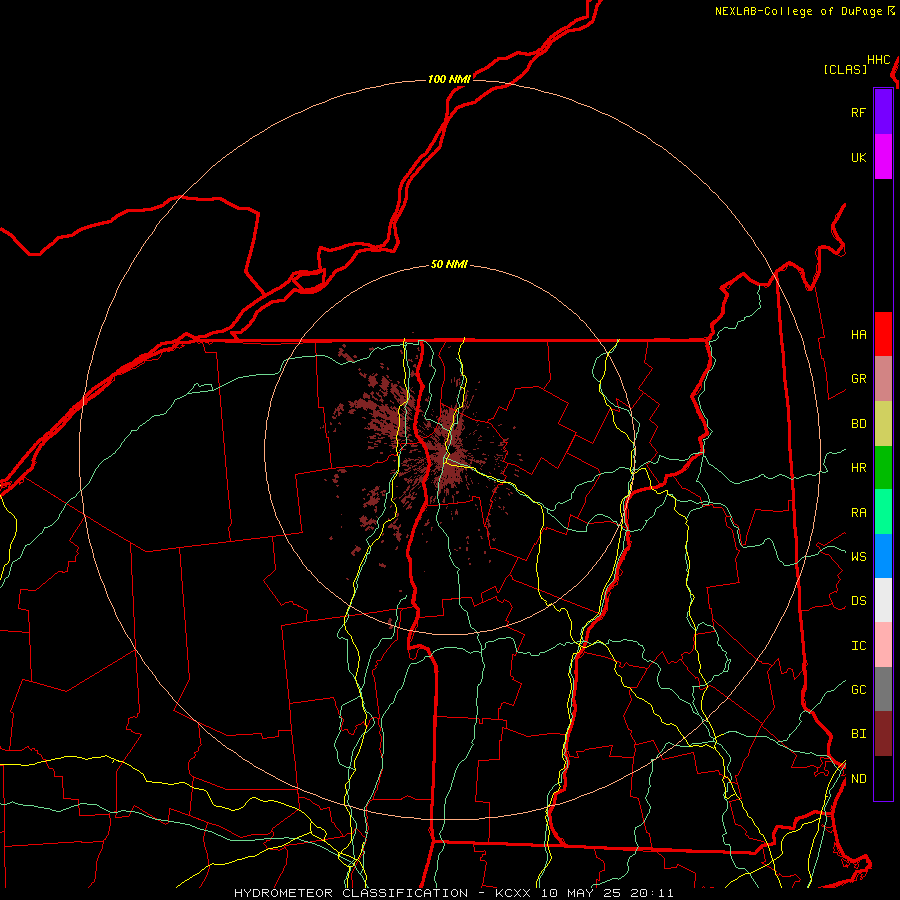The height and width of the screenshot is (900, 900).
Task: Click the BD yellow legend swatch
Action: click(x=883, y=424)
